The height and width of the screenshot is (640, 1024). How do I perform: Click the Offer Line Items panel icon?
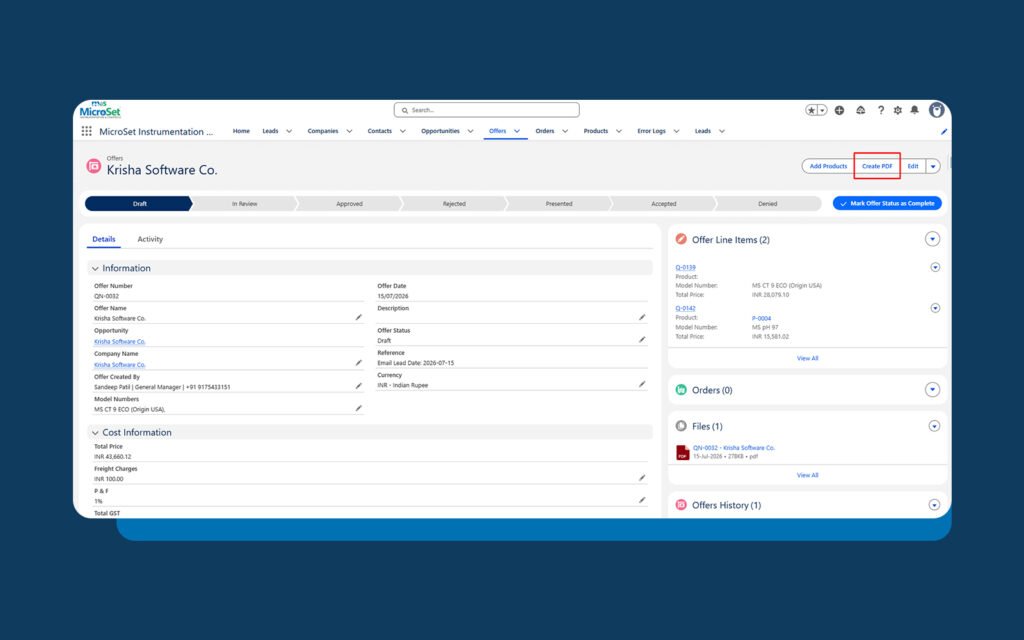681,239
